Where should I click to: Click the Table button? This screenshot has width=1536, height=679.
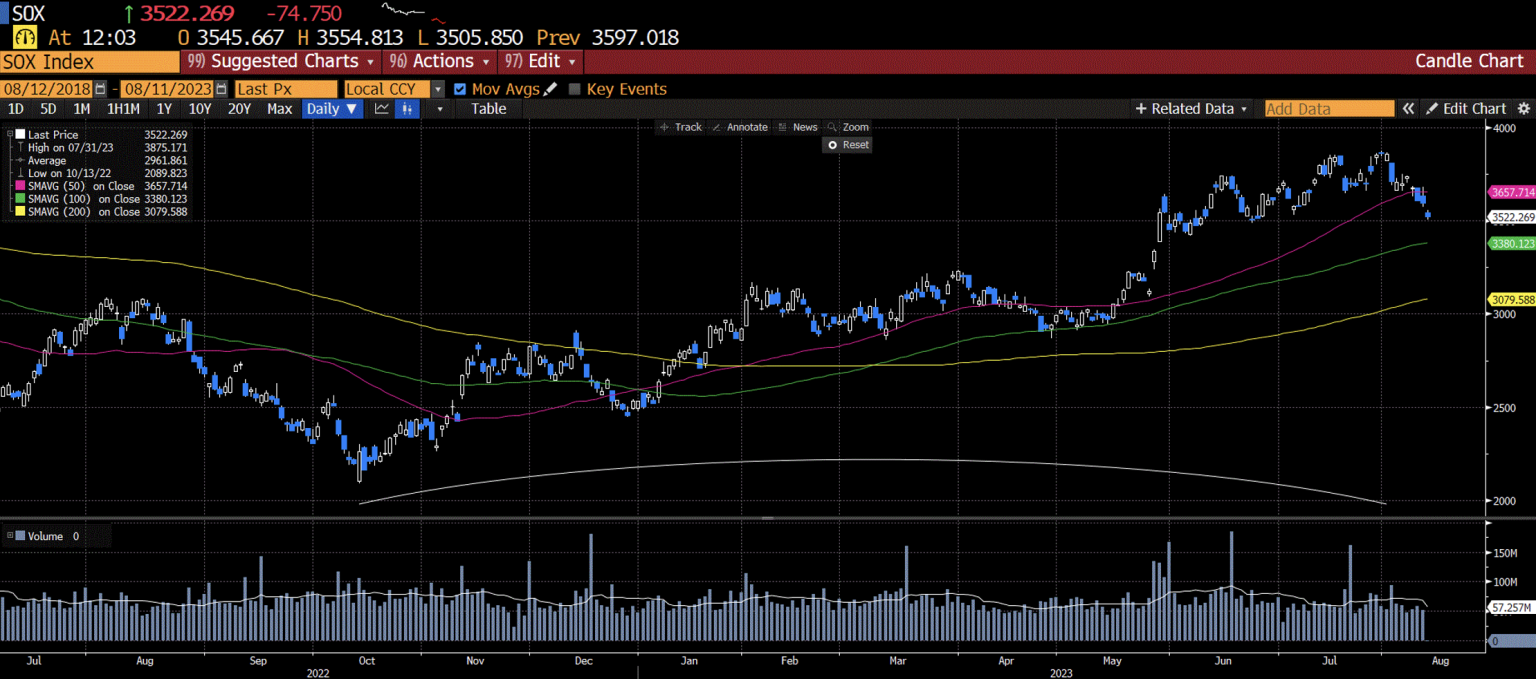488,108
